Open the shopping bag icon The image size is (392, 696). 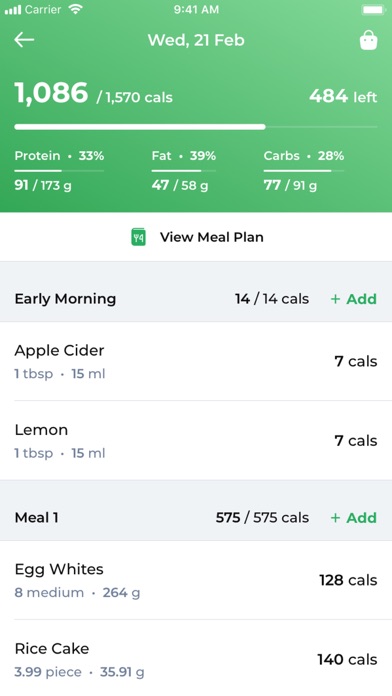click(368, 40)
